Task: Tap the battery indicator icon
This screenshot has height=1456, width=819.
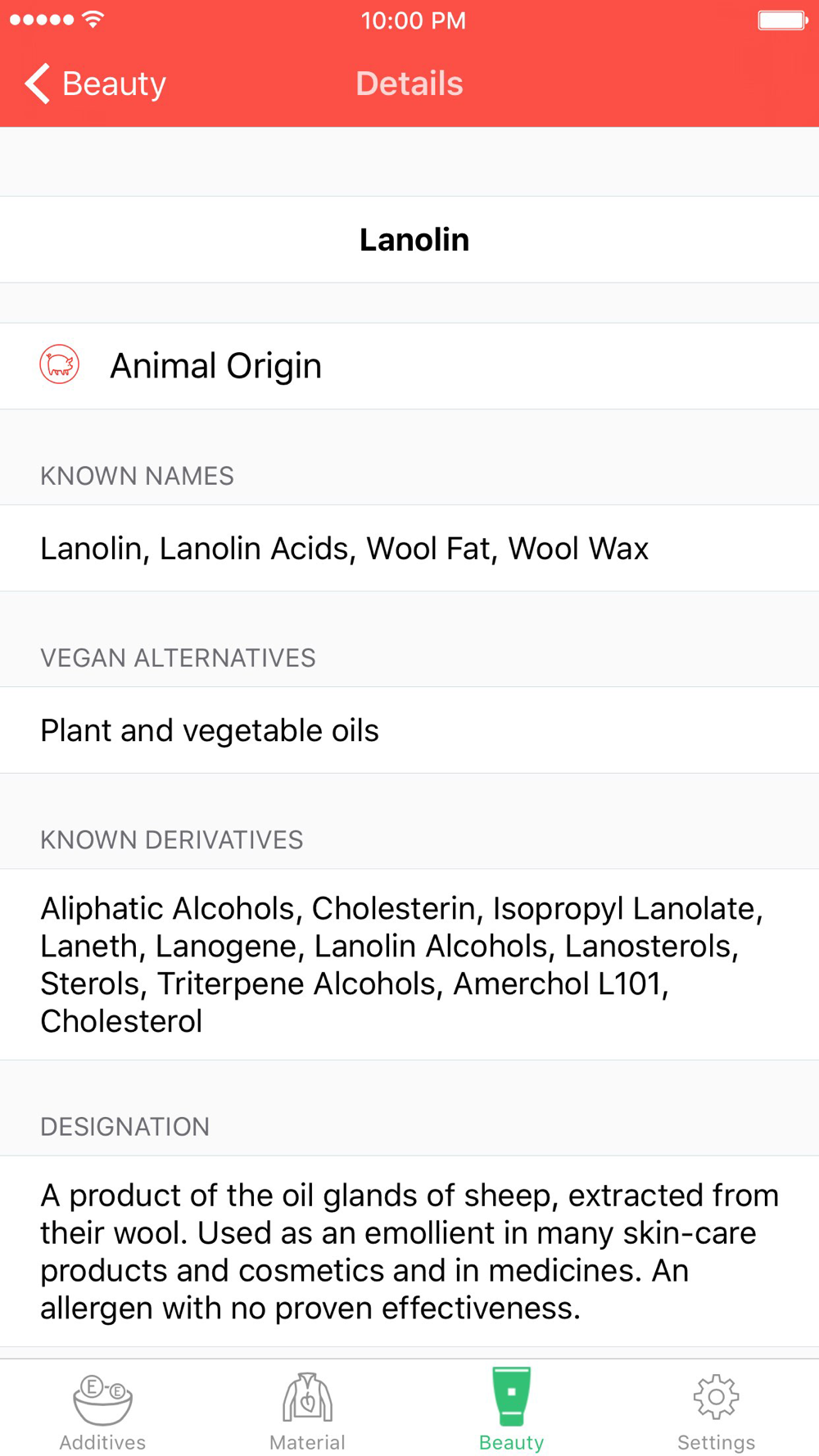Action: click(x=782, y=20)
